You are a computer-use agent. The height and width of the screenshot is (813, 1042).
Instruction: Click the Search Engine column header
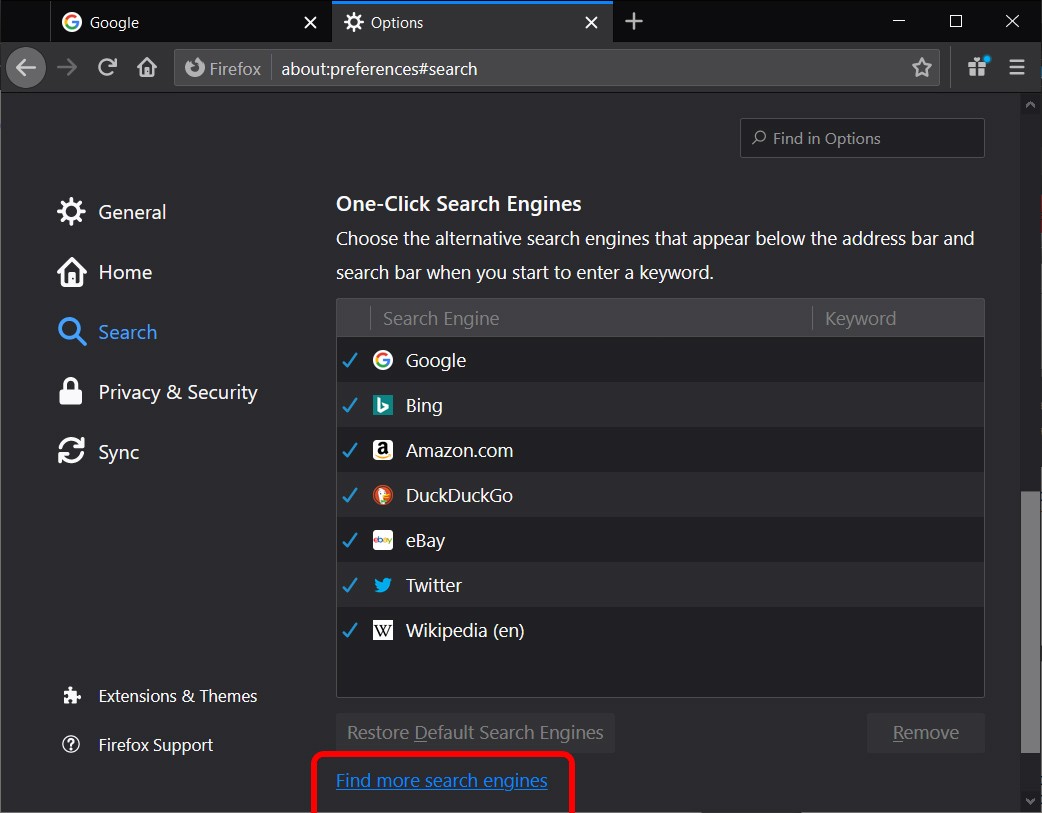(590, 319)
